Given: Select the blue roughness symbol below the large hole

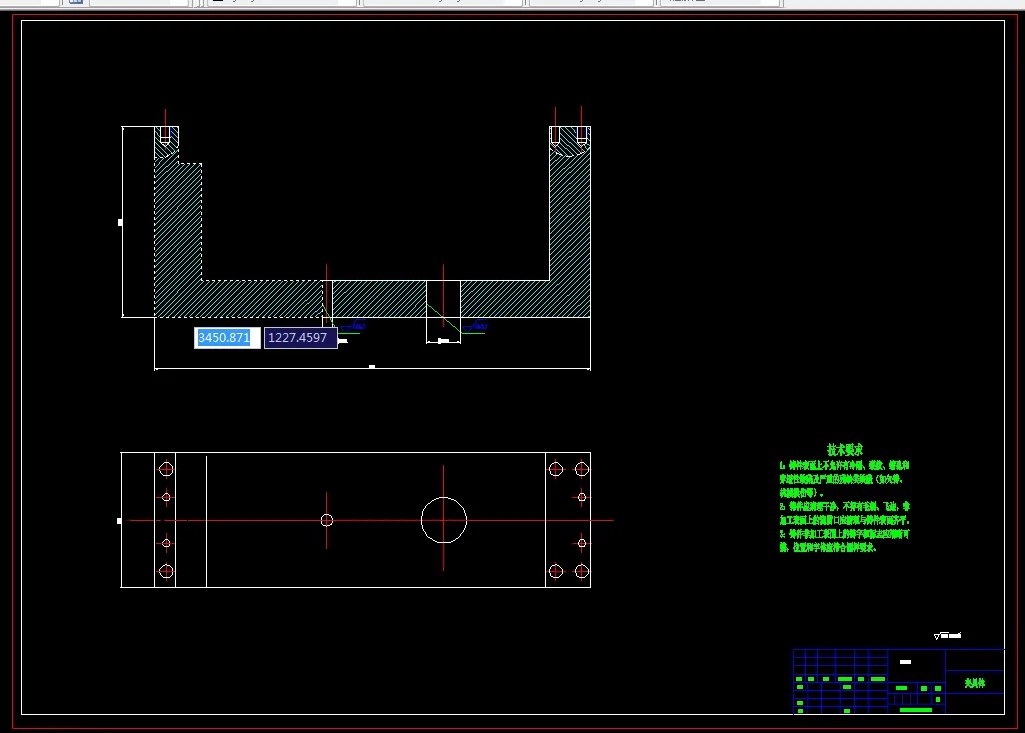Looking at the screenshot, I should (477, 326).
